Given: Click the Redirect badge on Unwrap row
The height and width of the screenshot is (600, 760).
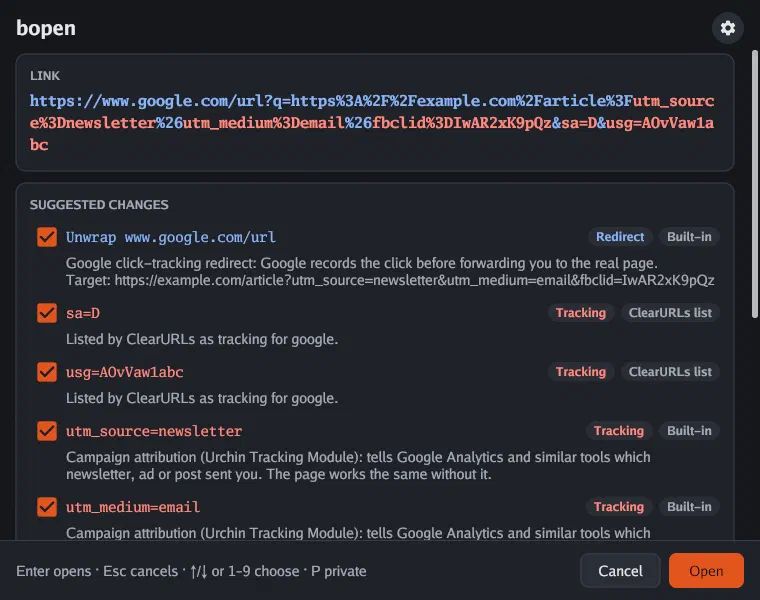Looking at the screenshot, I should [620, 237].
